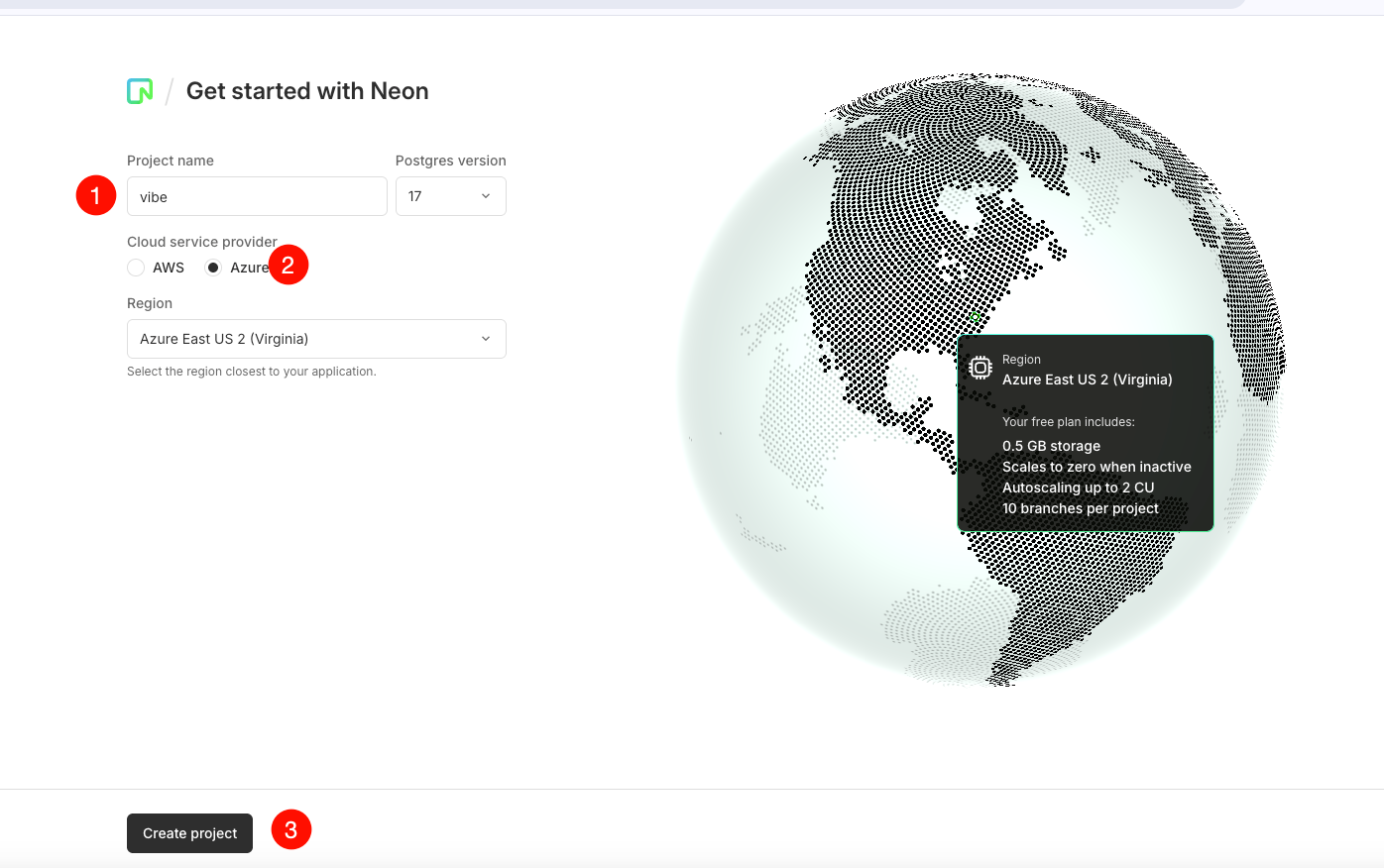Open the Postgres version dropdown showing 17
Image resolution: width=1384 pixels, height=868 pixels.
click(451, 196)
